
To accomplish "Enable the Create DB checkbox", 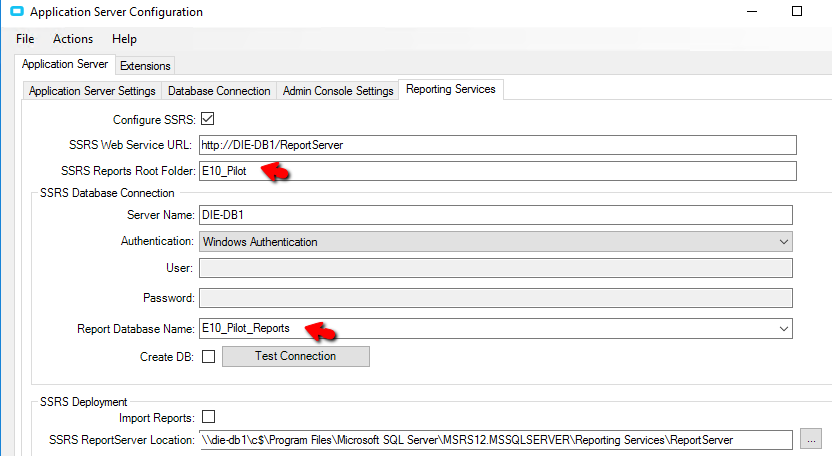I will click(209, 356).
